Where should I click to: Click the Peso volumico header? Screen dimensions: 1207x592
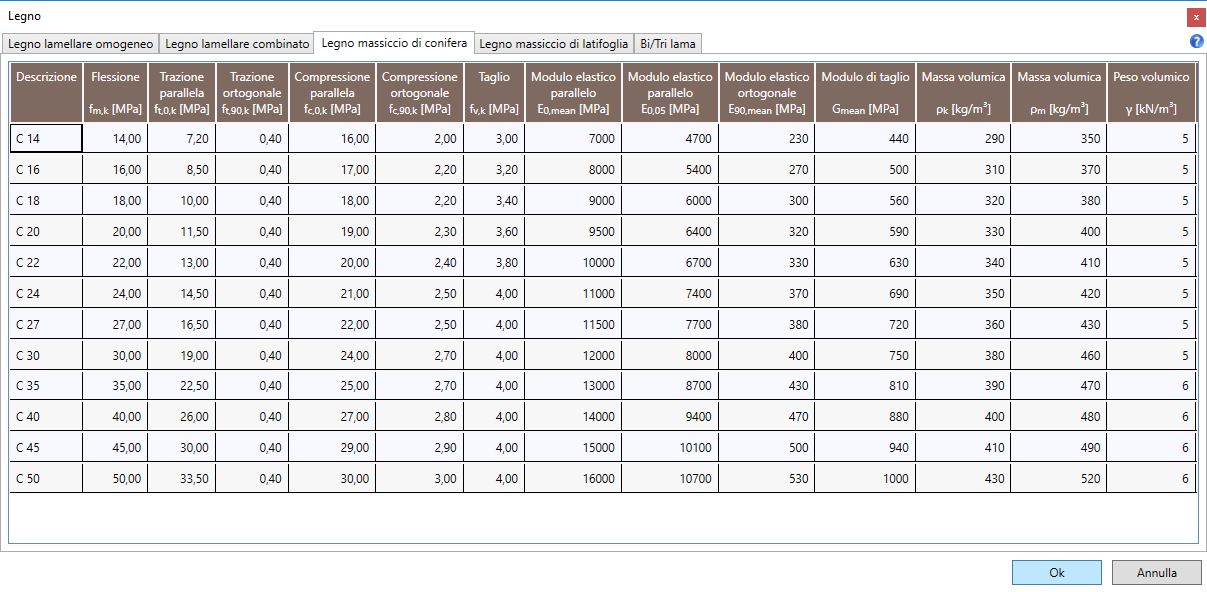tap(1151, 92)
